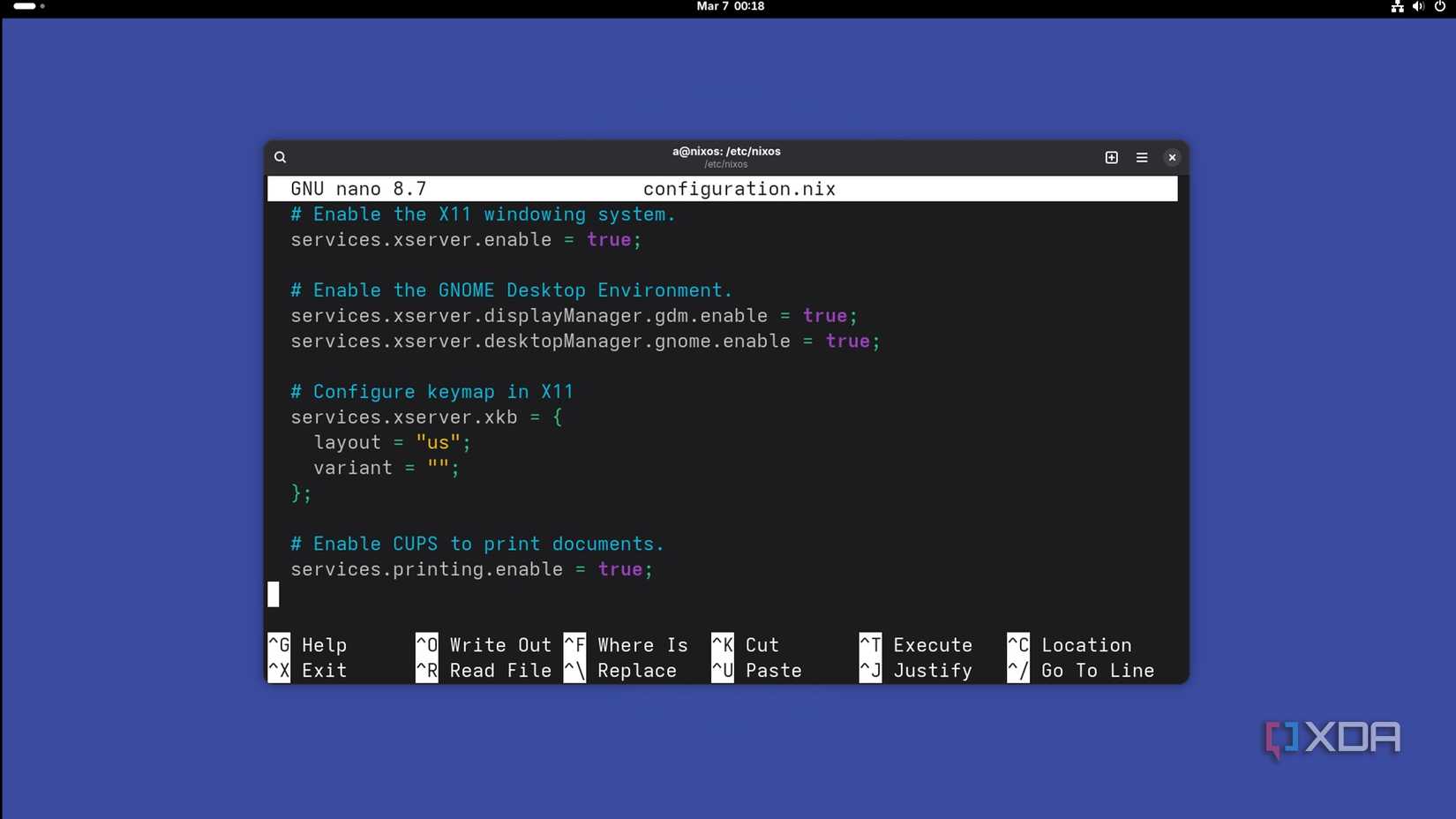Click the Enable CUPS comment line

[477, 544]
